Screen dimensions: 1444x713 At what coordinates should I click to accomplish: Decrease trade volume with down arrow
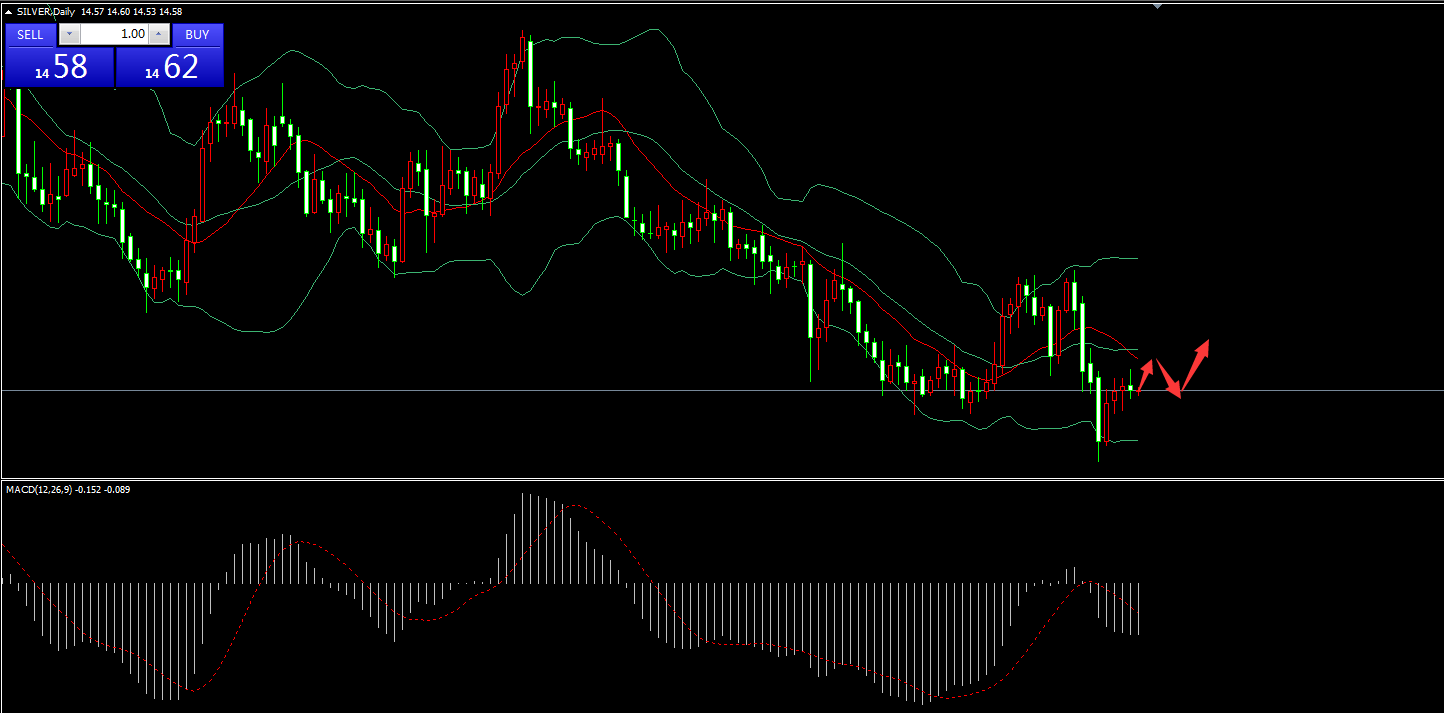69,34
